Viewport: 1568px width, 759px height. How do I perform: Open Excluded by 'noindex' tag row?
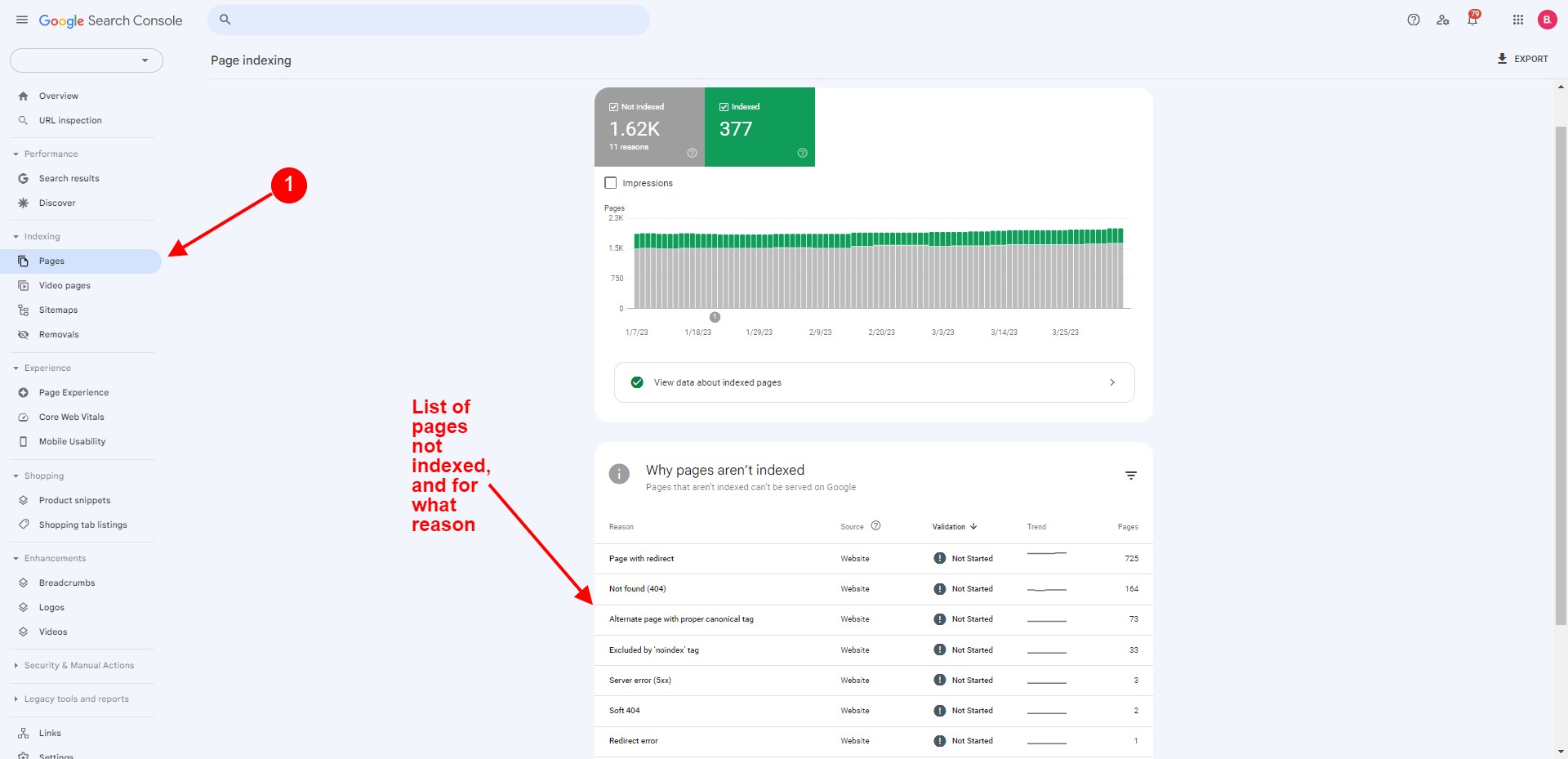(x=874, y=650)
